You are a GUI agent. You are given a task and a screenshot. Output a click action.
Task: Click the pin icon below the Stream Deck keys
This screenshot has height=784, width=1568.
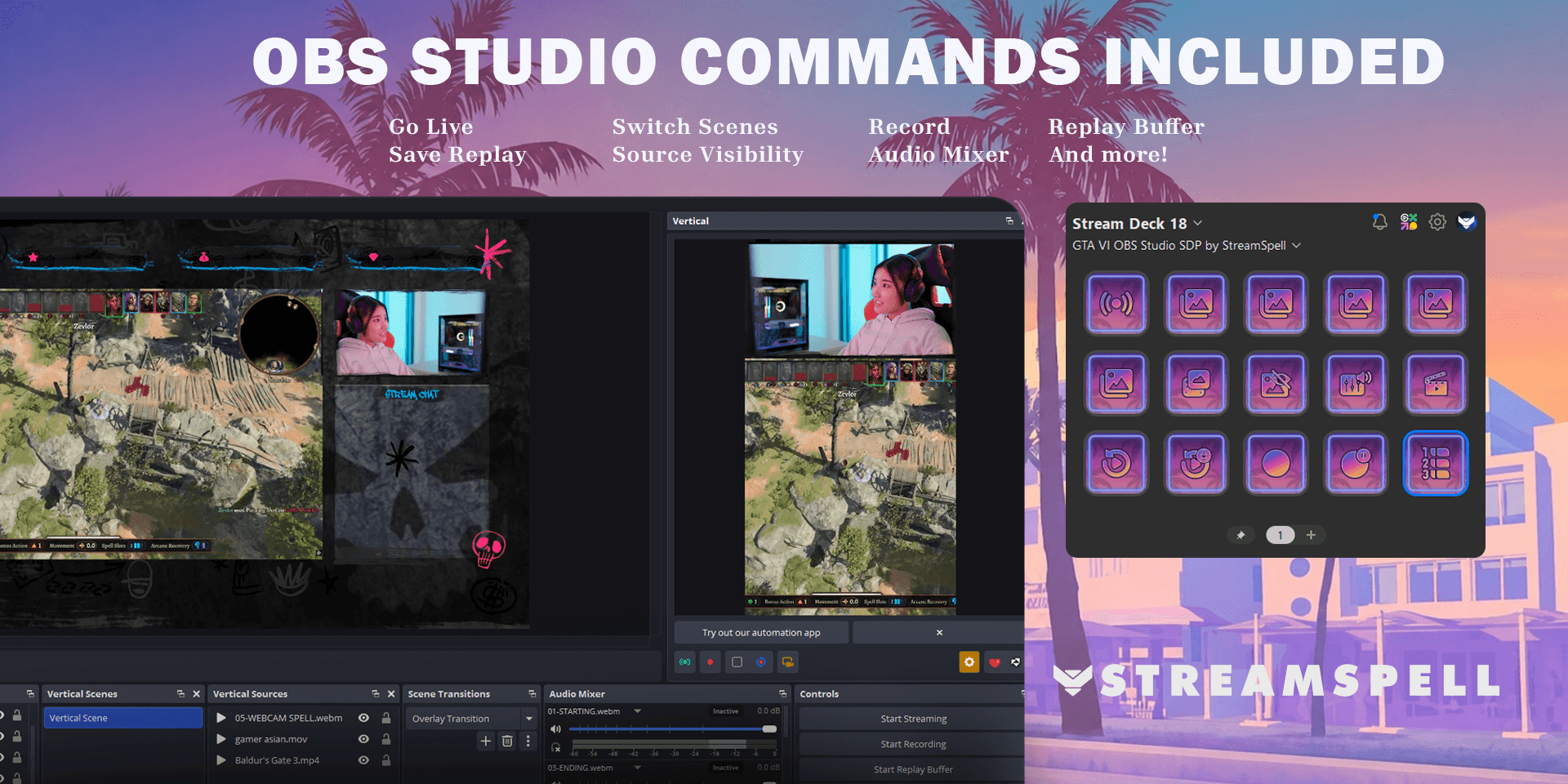tap(1241, 535)
